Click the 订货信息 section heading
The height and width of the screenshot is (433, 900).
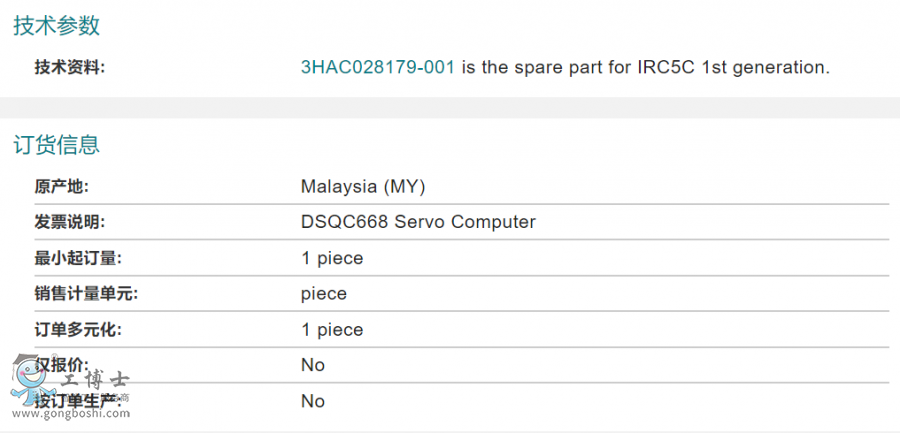tap(56, 145)
